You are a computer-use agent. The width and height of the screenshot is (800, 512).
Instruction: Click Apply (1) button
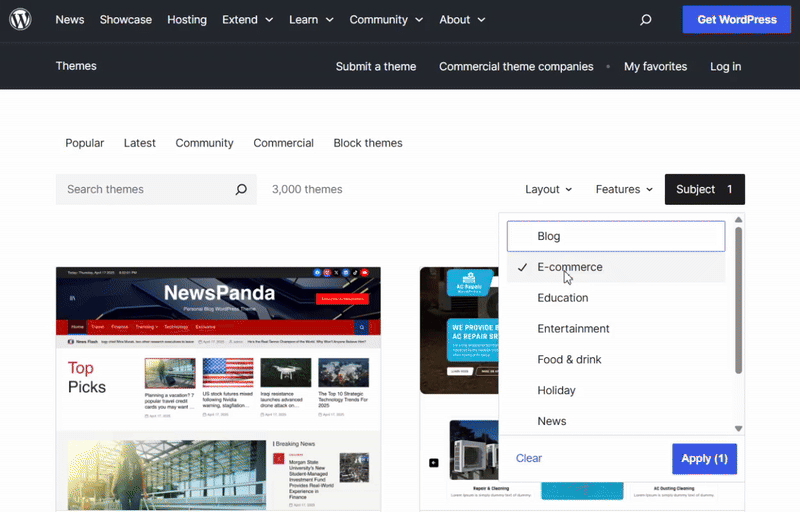tap(704, 458)
